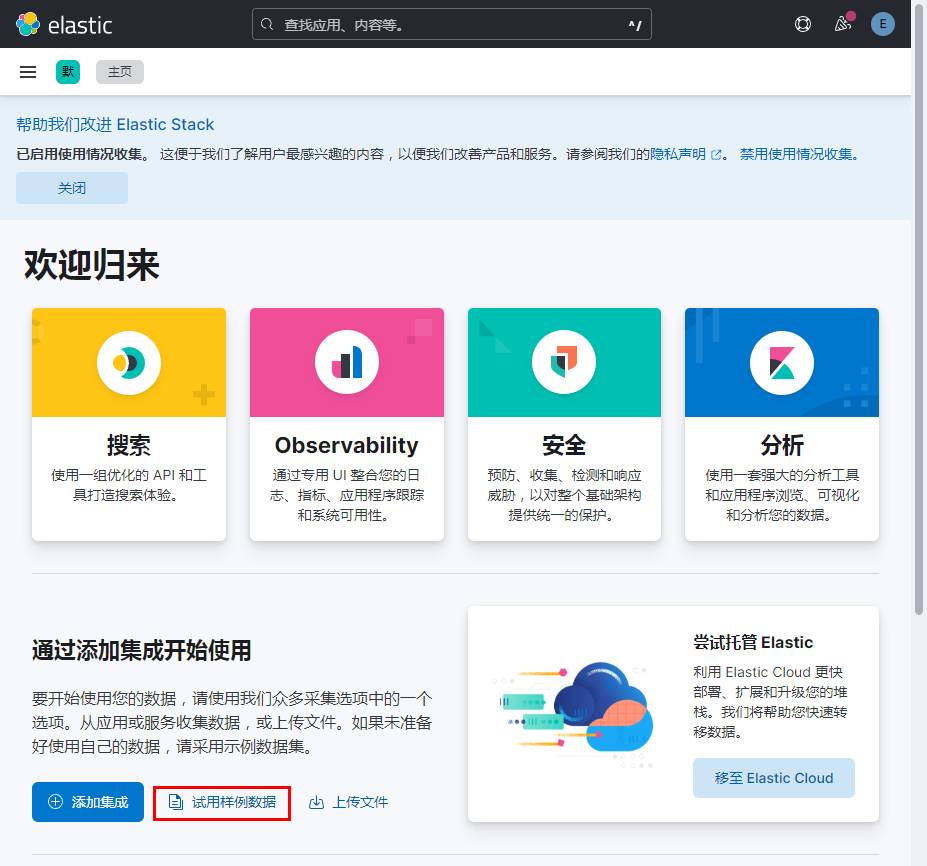Dismiss the banner with 关闭 button

pyautogui.click(x=72, y=188)
